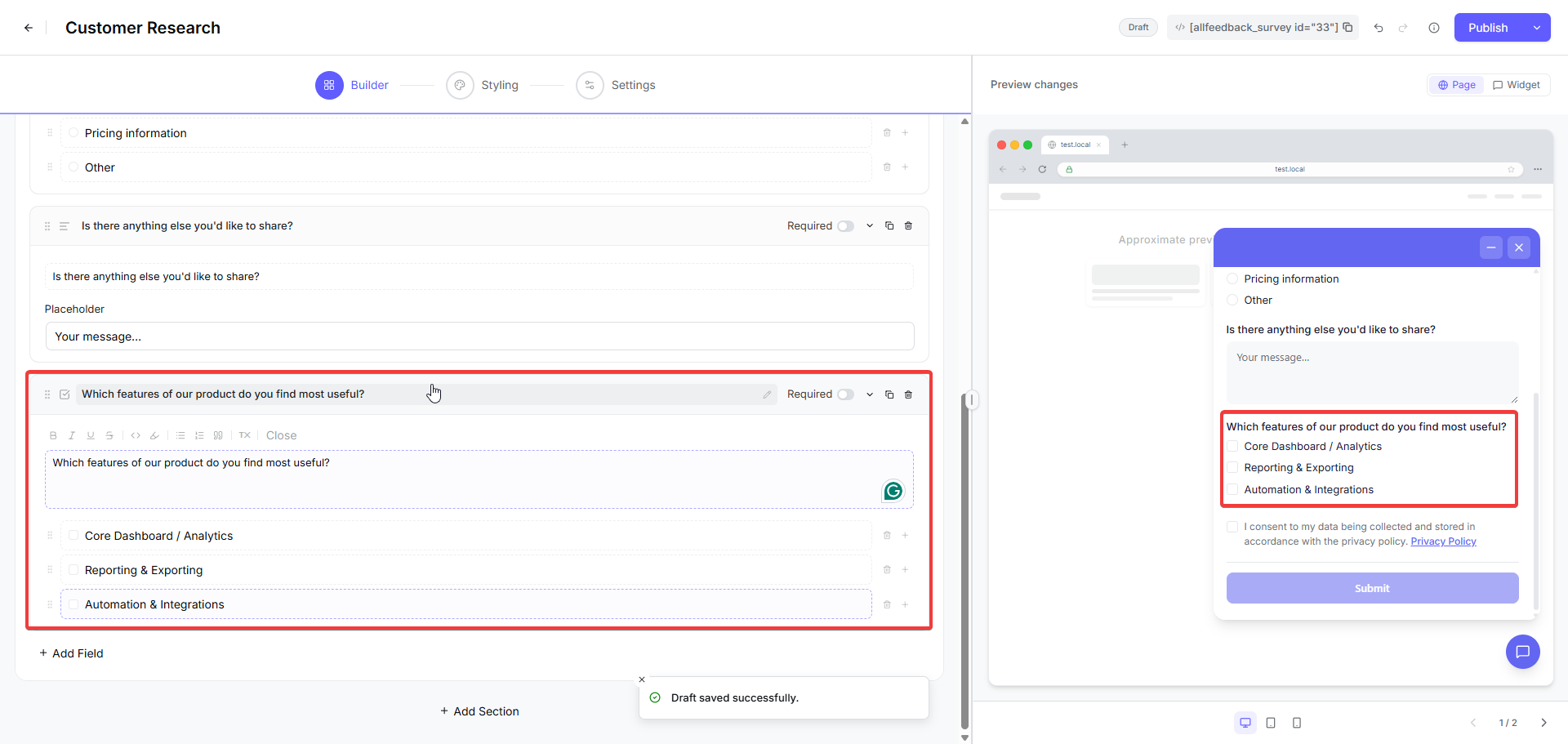Collapse the 'Which features' field with its chevron
This screenshot has width=1568, height=744.
tap(870, 394)
